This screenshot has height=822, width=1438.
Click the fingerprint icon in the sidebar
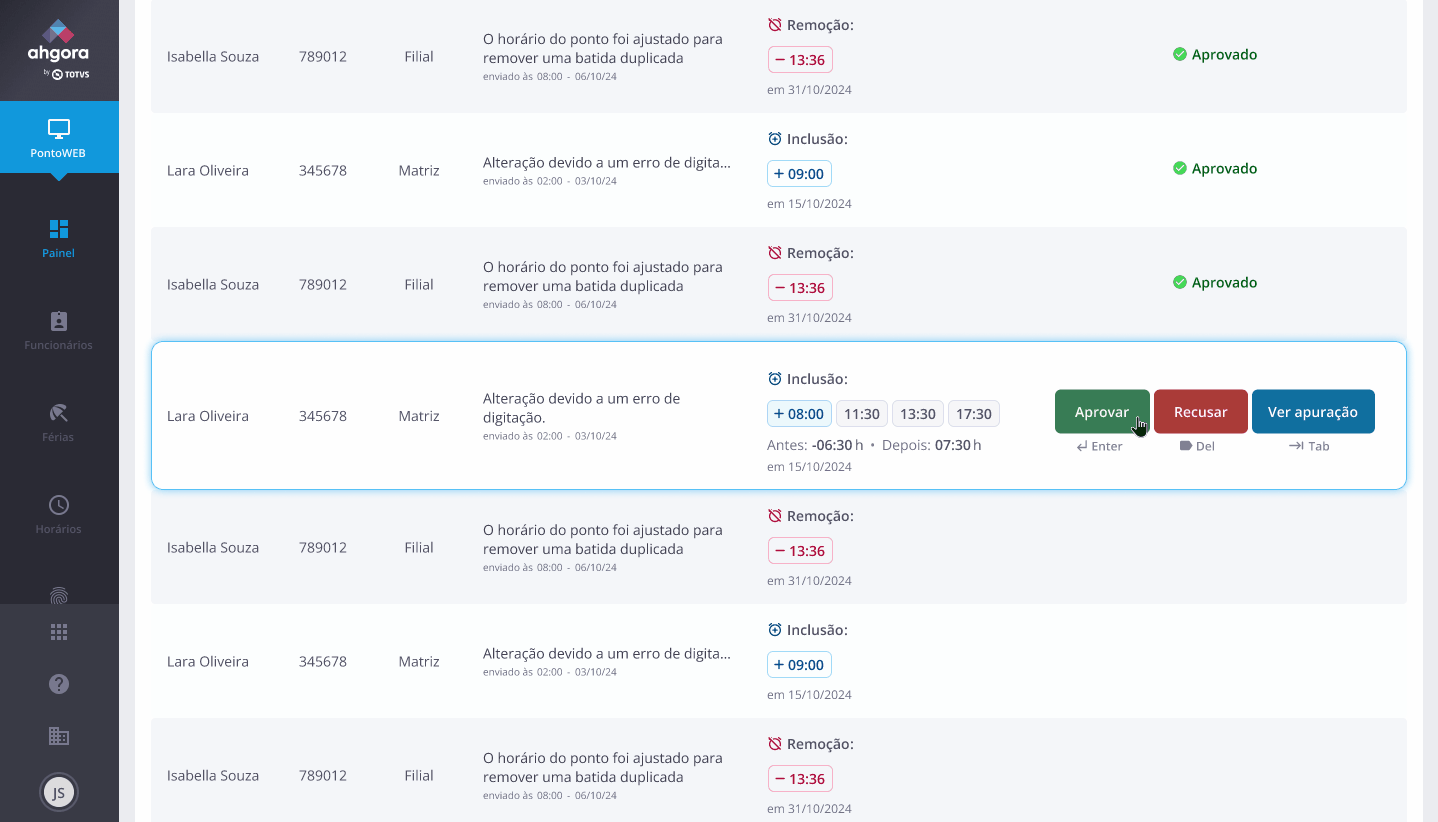click(59, 595)
